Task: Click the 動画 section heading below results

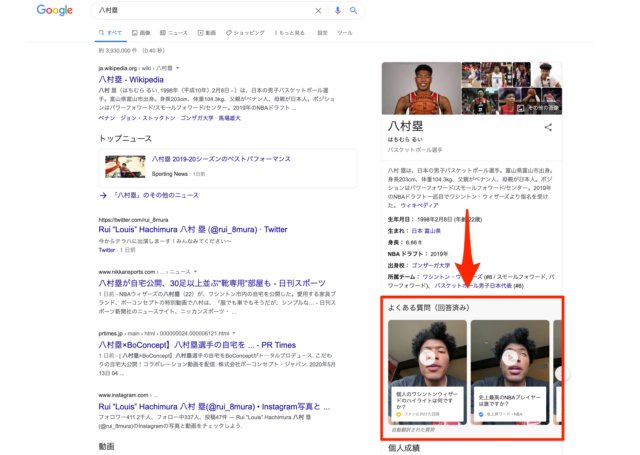Action: [x=107, y=446]
